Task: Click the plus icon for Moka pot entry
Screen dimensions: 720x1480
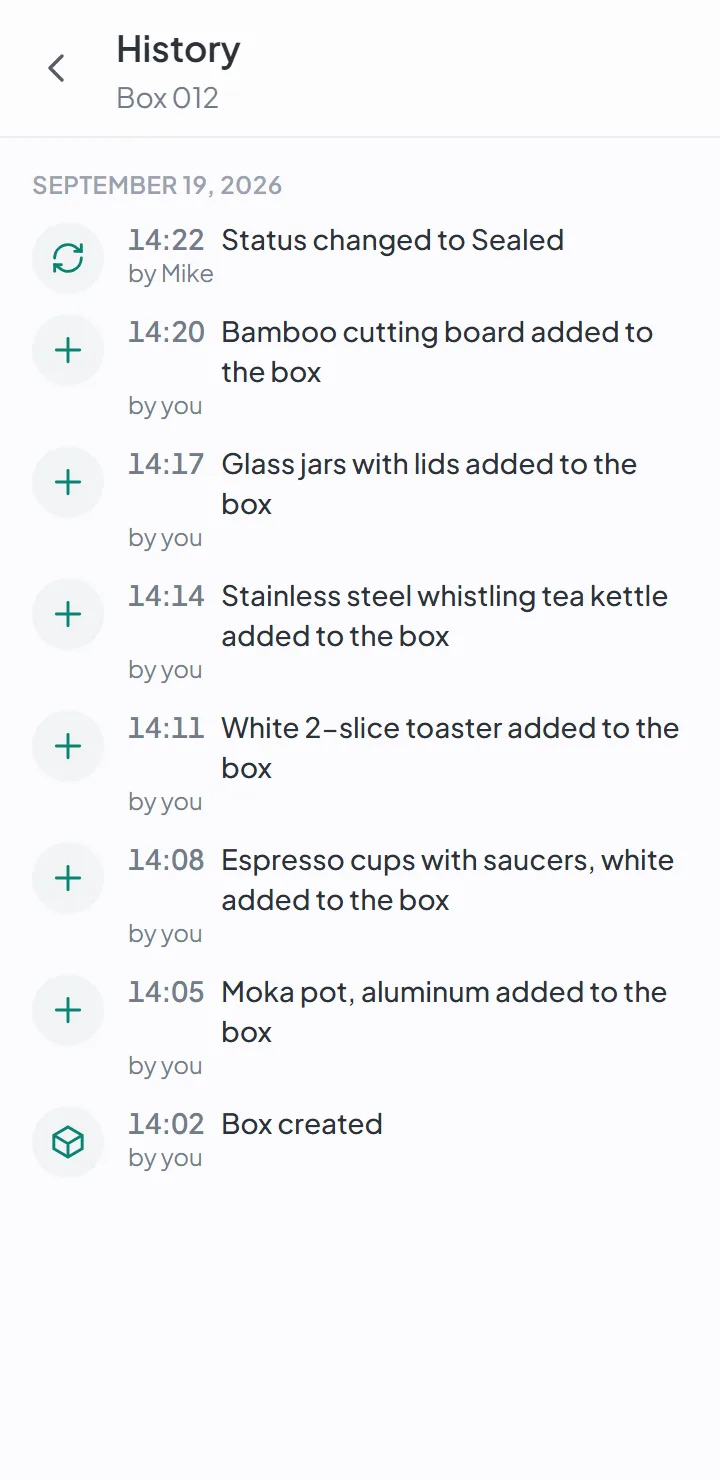Action: 68,1010
